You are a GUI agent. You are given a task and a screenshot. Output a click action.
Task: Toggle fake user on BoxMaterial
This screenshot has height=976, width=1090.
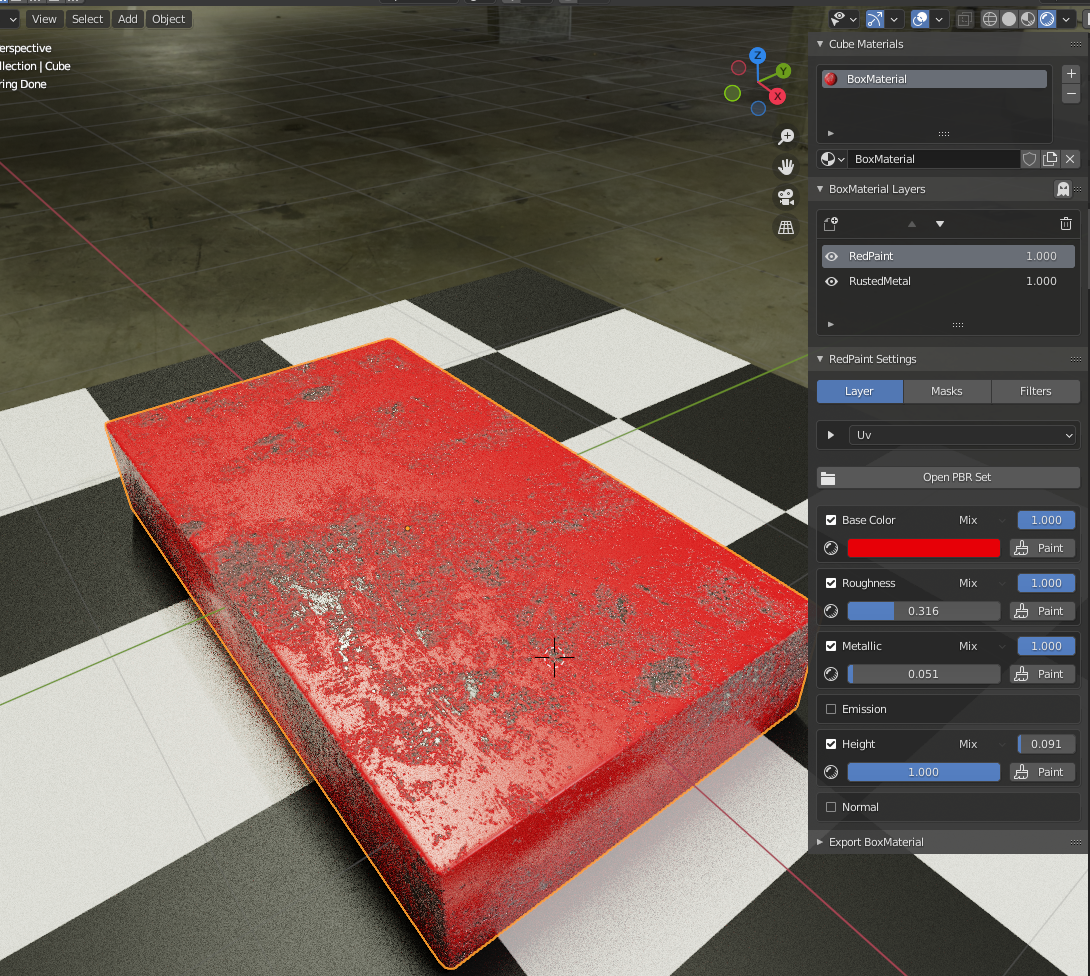pyautogui.click(x=1029, y=159)
